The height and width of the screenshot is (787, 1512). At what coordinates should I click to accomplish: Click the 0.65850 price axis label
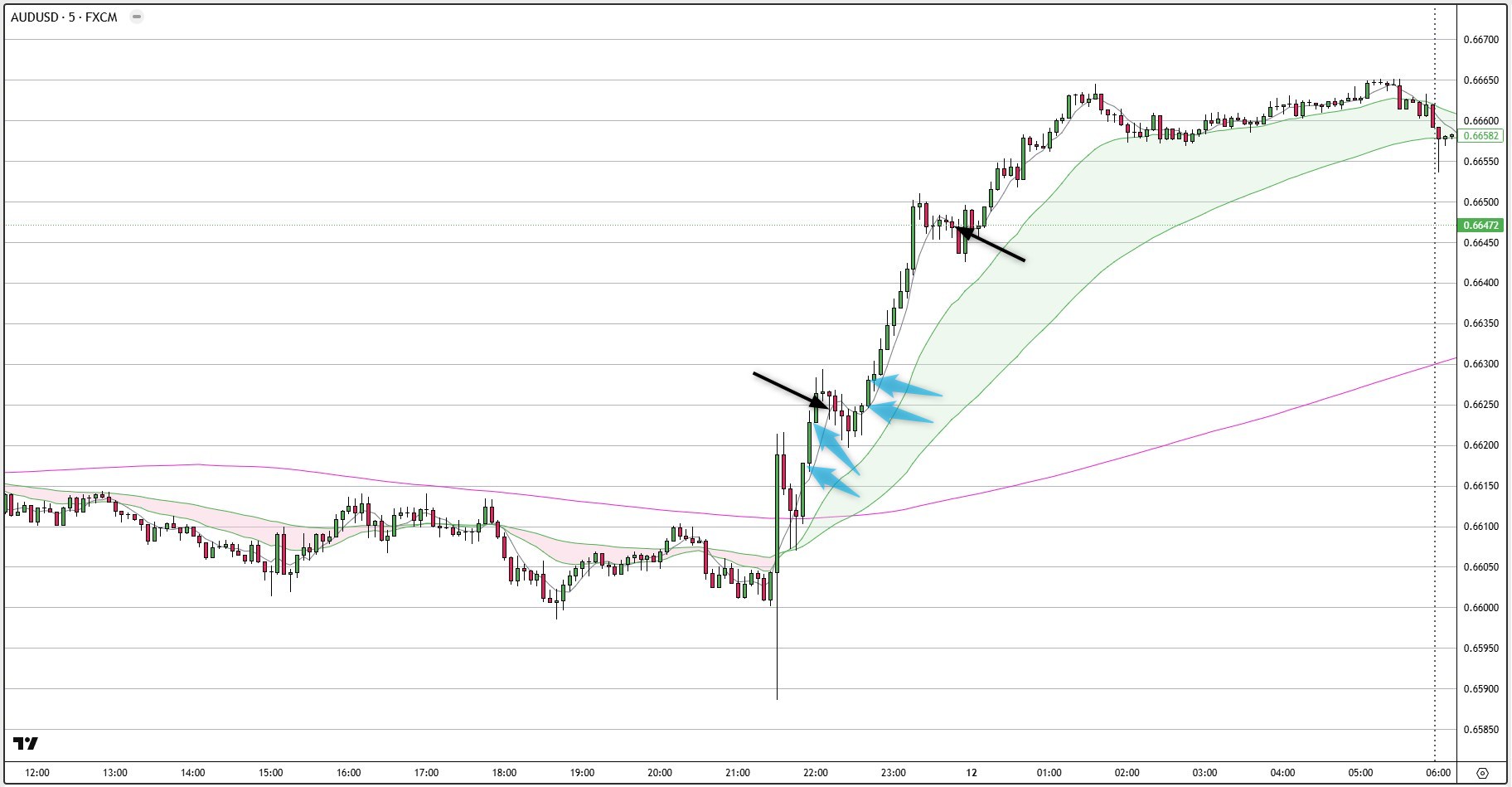(x=1480, y=730)
